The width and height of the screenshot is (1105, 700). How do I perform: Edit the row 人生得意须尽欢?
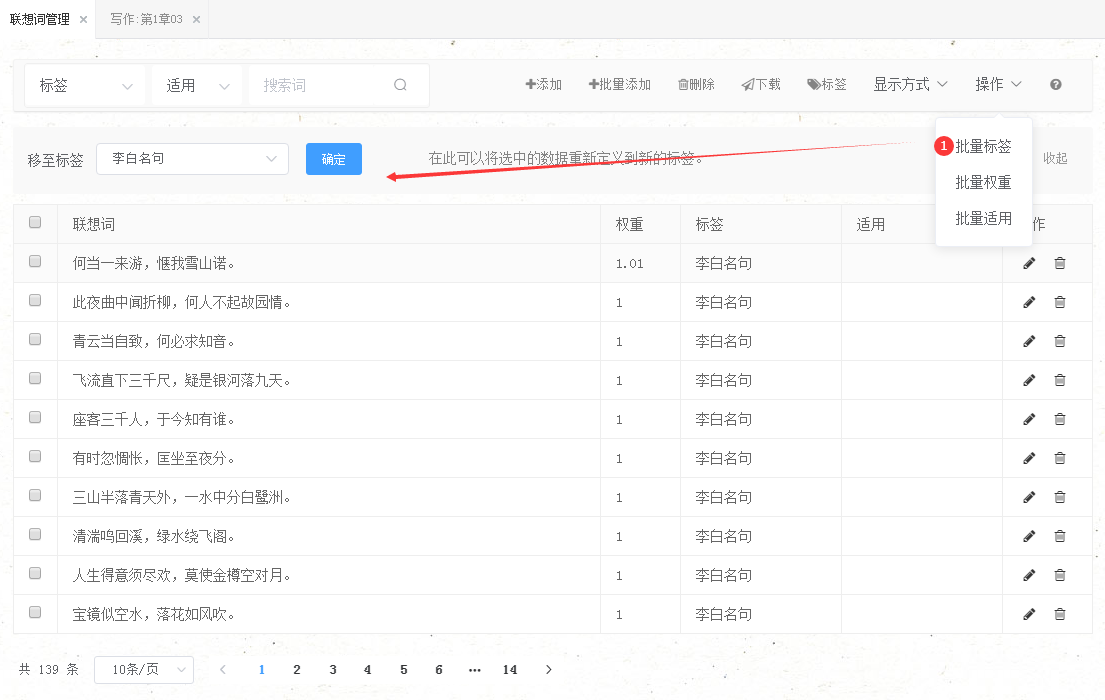tap(1029, 575)
